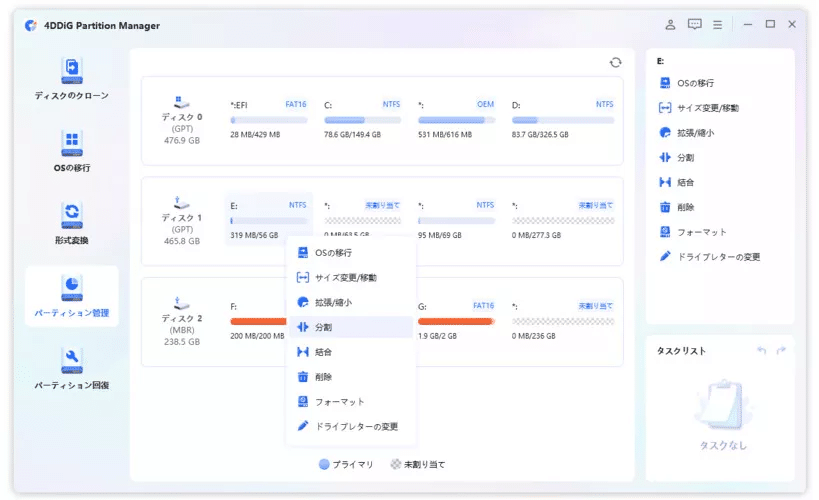
Task: Choose フォーマット in the context menu
Action: coord(351,402)
